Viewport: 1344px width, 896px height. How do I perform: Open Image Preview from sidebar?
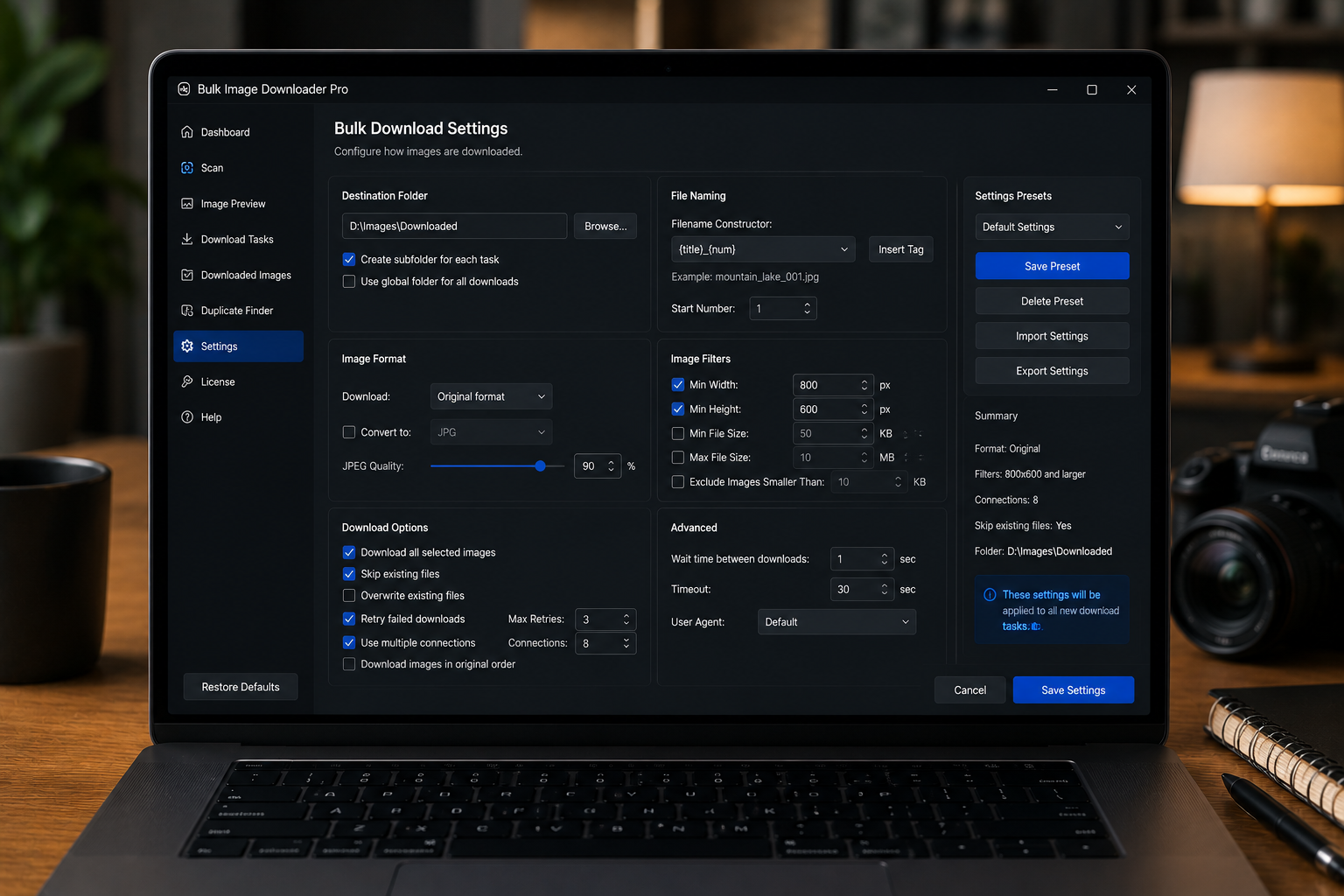click(x=238, y=204)
